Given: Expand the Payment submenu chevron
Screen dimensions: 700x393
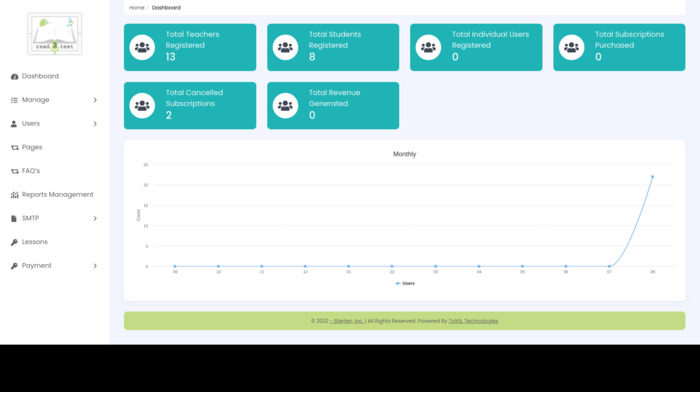Looking at the screenshot, I should pyautogui.click(x=95, y=266).
